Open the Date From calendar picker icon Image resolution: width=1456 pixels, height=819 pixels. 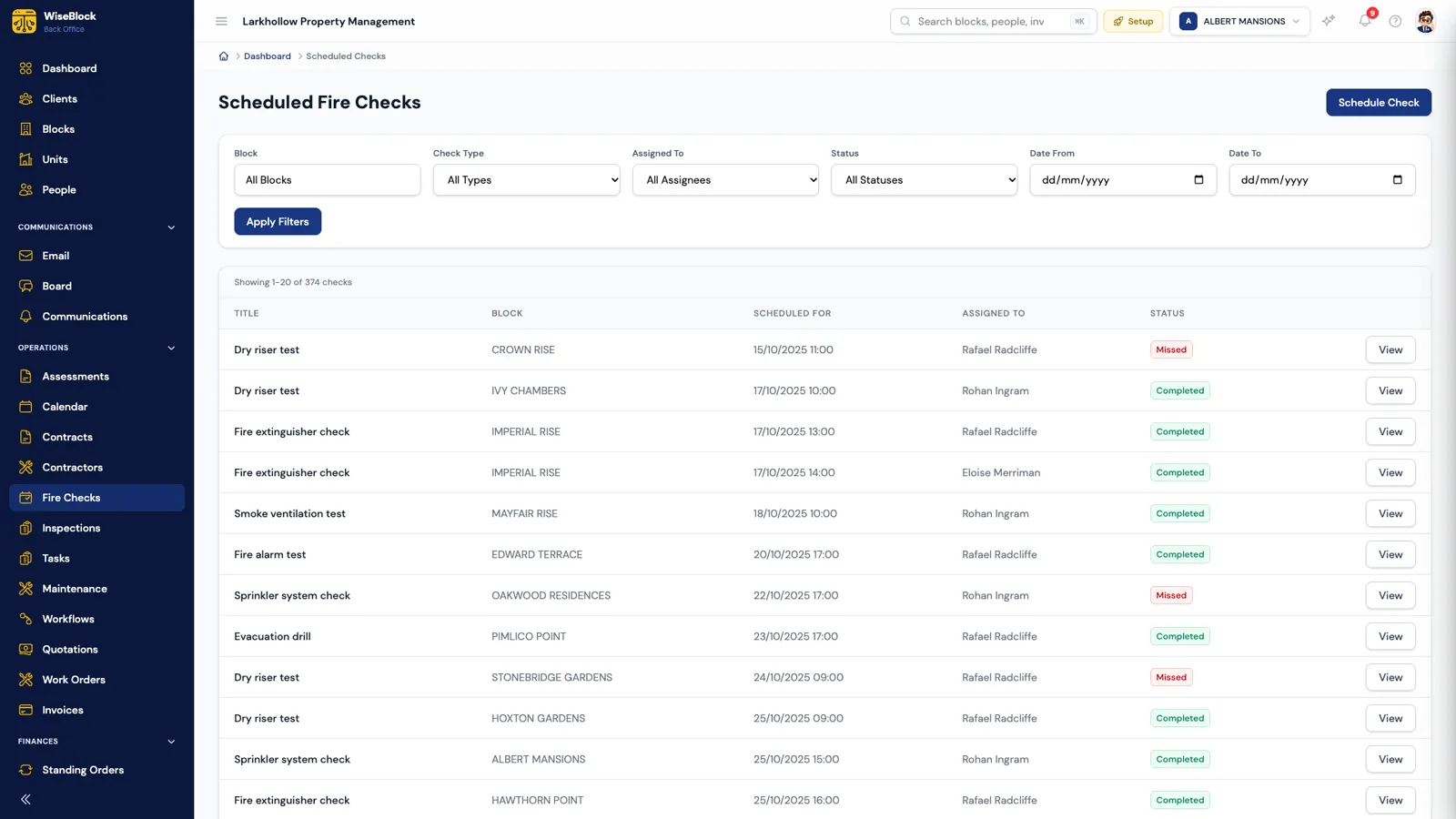point(1198,179)
